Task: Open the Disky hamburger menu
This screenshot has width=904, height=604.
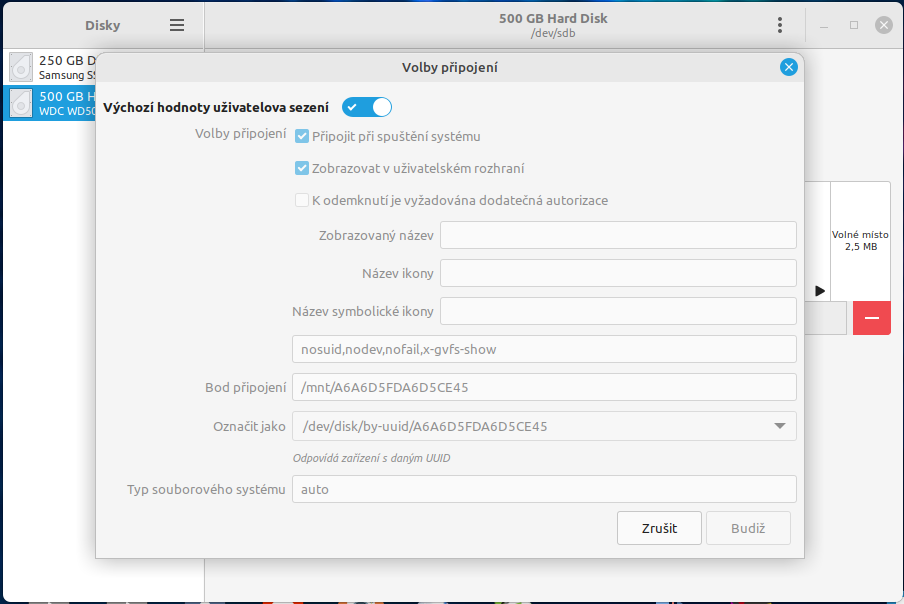Action: [177, 25]
